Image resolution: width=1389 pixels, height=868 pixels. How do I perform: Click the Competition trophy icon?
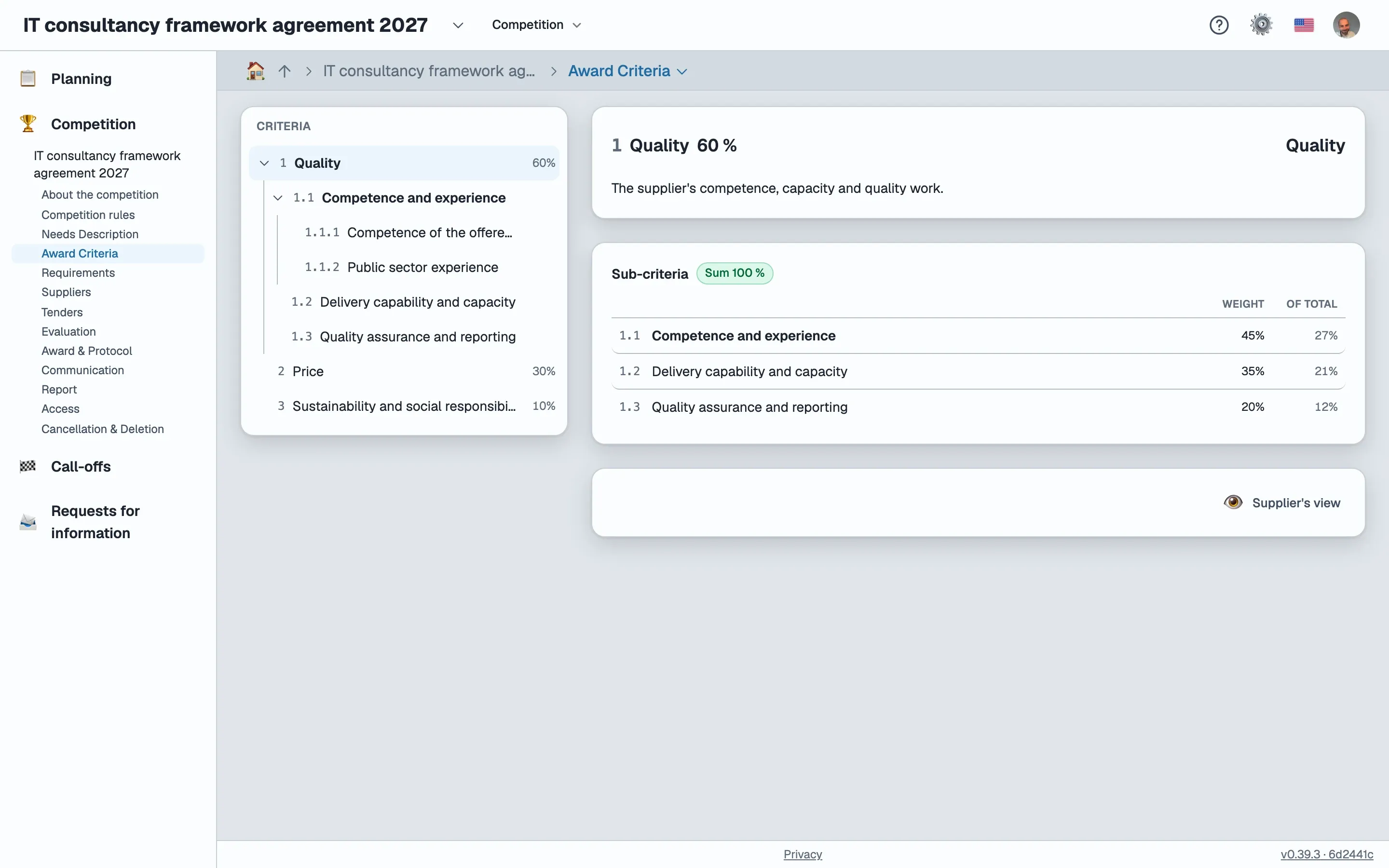tap(27, 123)
